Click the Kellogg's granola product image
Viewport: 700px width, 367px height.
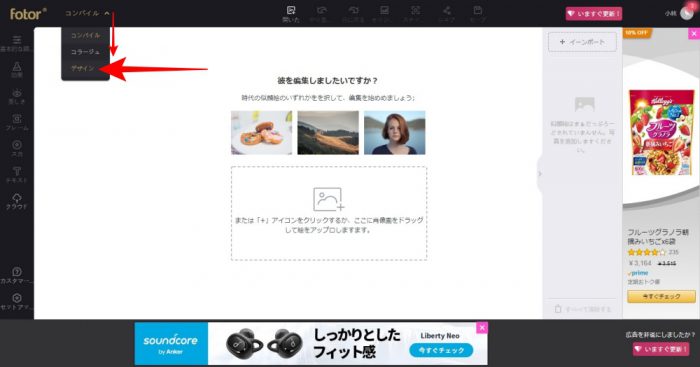point(662,132)
